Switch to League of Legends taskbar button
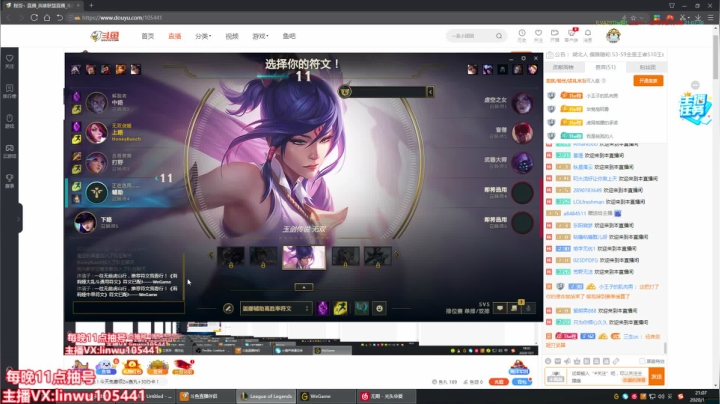Screen dimensions: 720x404 [x=267, y=396]
